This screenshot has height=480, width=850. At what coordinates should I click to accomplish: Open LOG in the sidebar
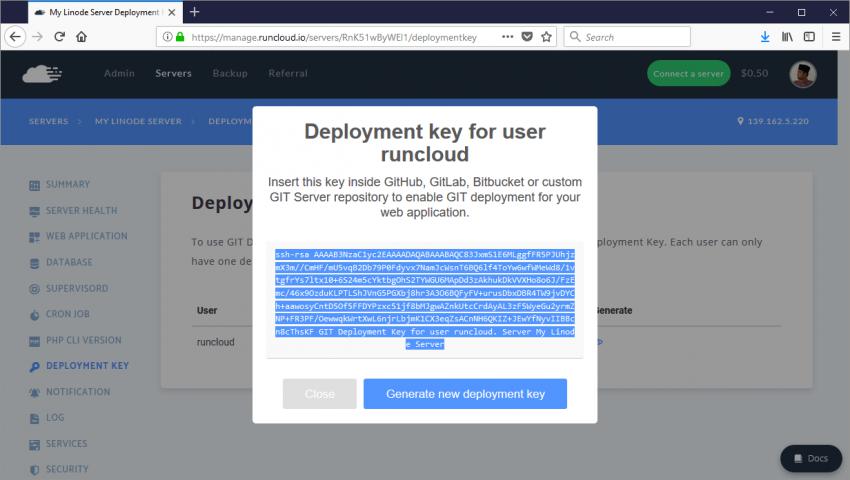[x=55, y=418]
